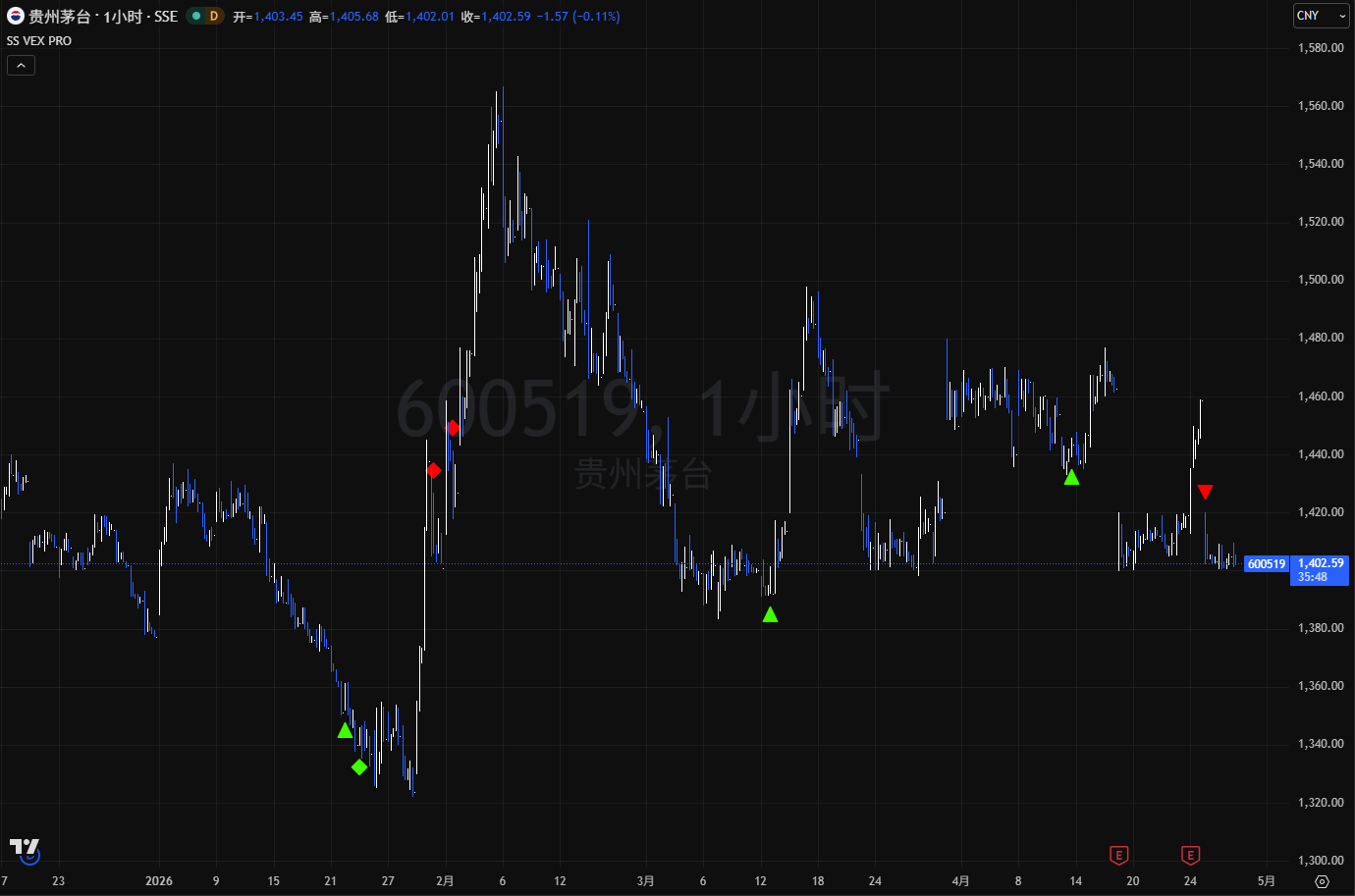Click the countdown timer 35:48
Image resolution: width=1355 pixels, height=896 pixels.
coord(1313,577)
